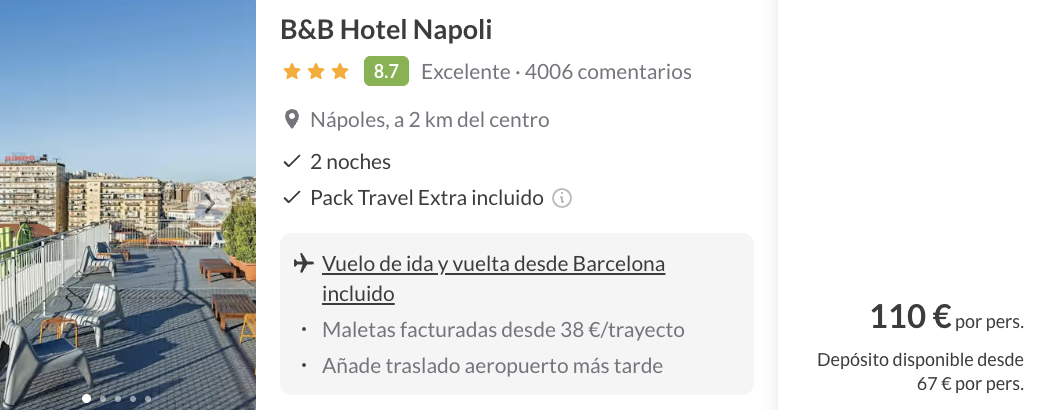Click the Nápoles distance from centre text

point(430,120)
